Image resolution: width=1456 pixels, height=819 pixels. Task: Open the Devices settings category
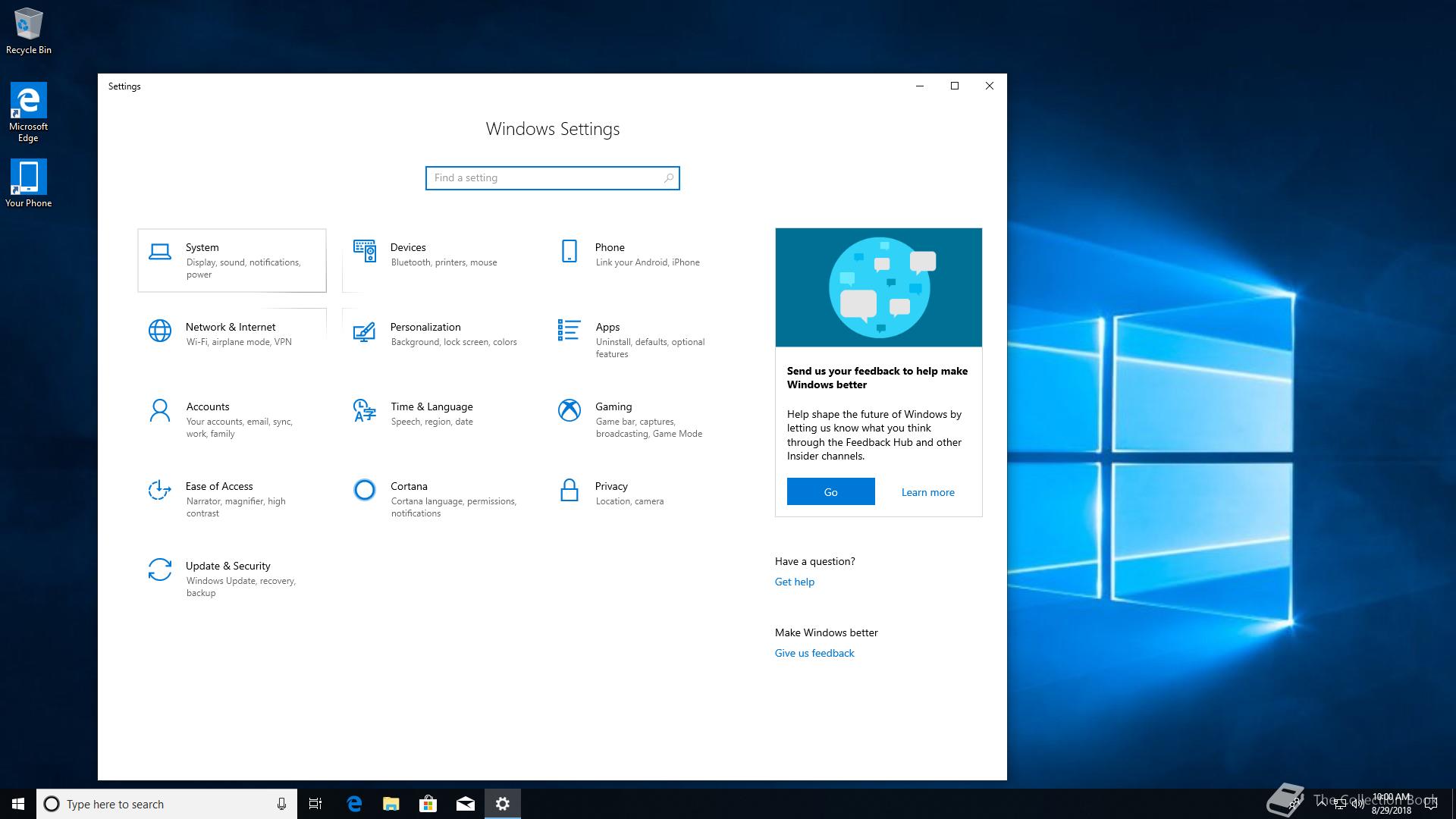click(x=436, y=260)
